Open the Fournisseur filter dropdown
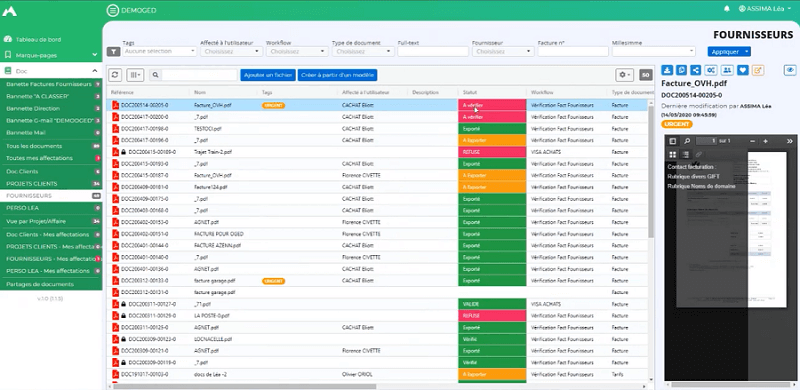This screenshot has height=390, width=800. click(x=503, y=52)
